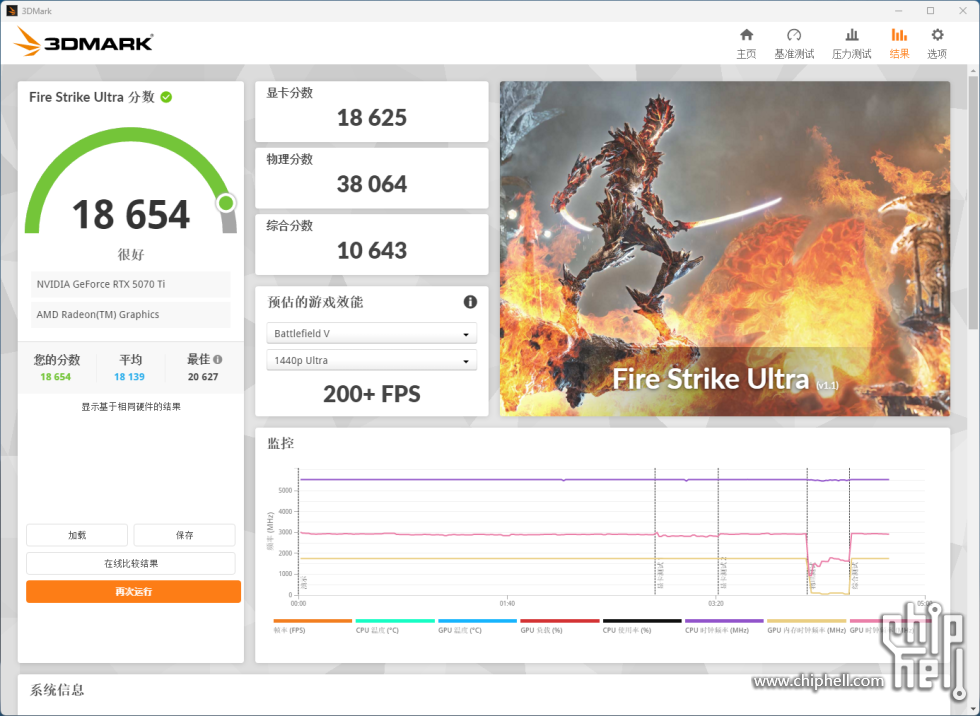Viewport: 980px width, 716px height.
Task: Click the 综合分数 10 643 score card
Action: tap(371, 244)
